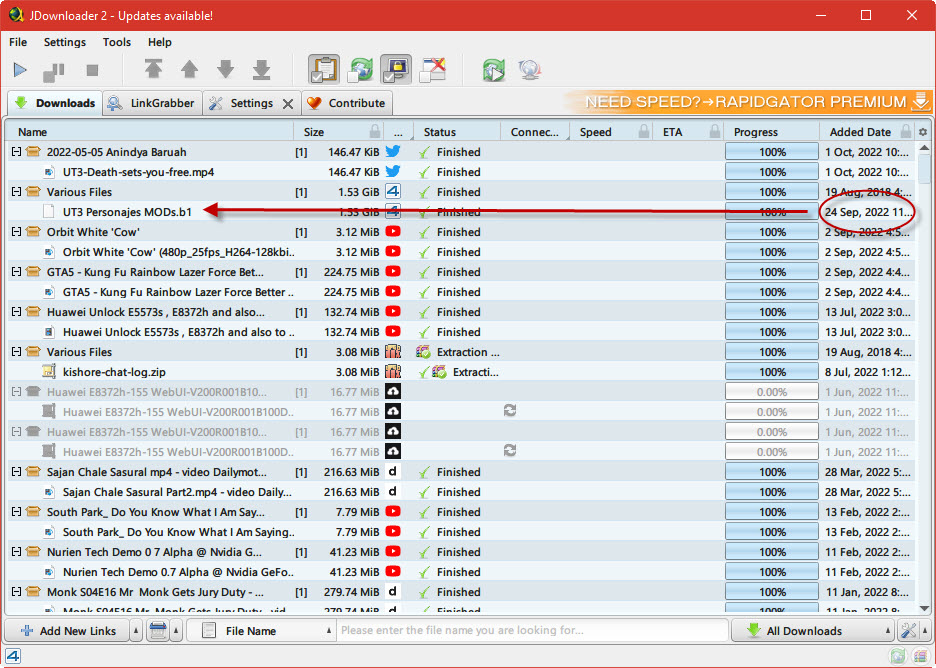
Task: Toggle premium accounts with the padlock monitor icon
Action: [396, 70]
